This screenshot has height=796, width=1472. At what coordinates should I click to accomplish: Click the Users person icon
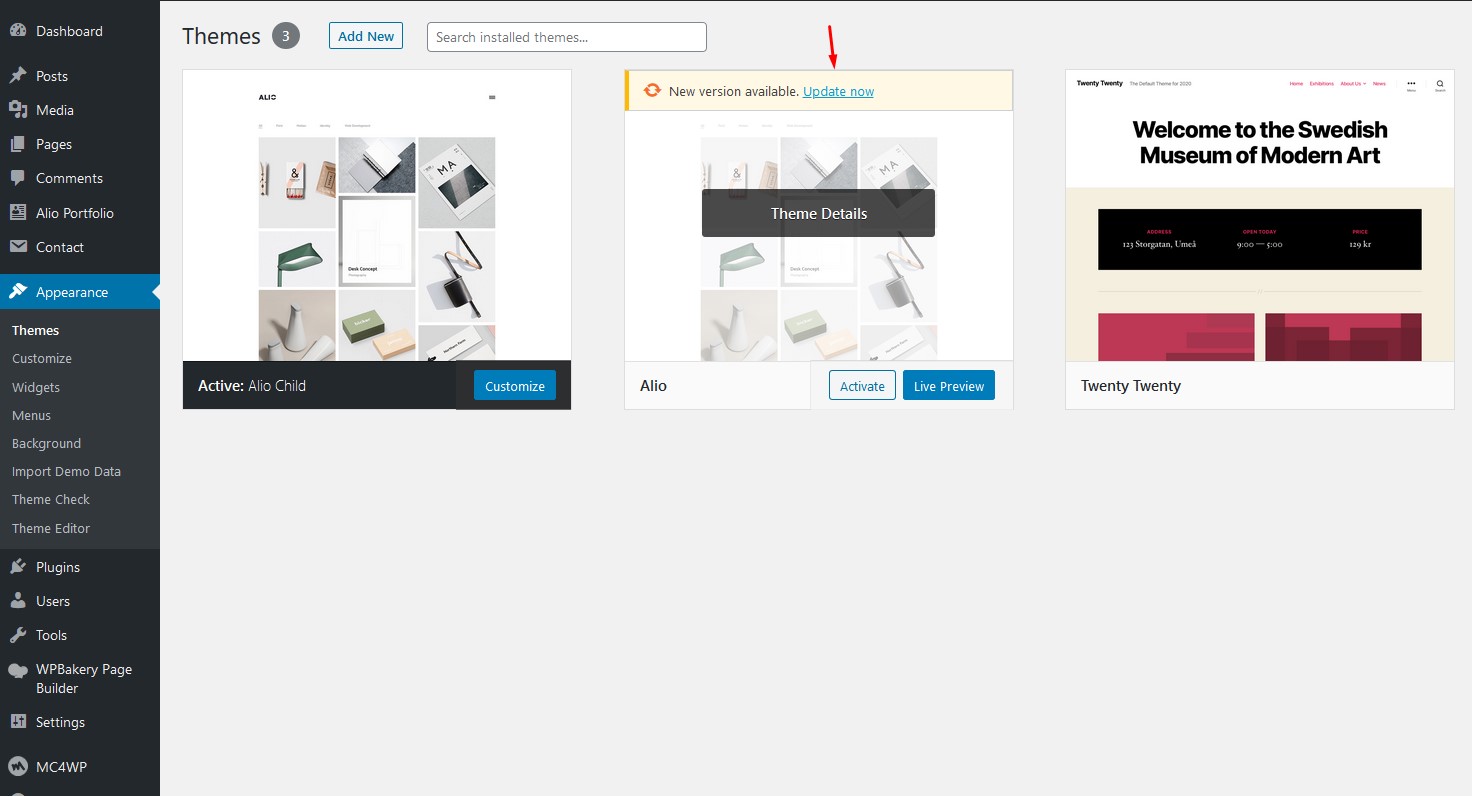point(18,601)
